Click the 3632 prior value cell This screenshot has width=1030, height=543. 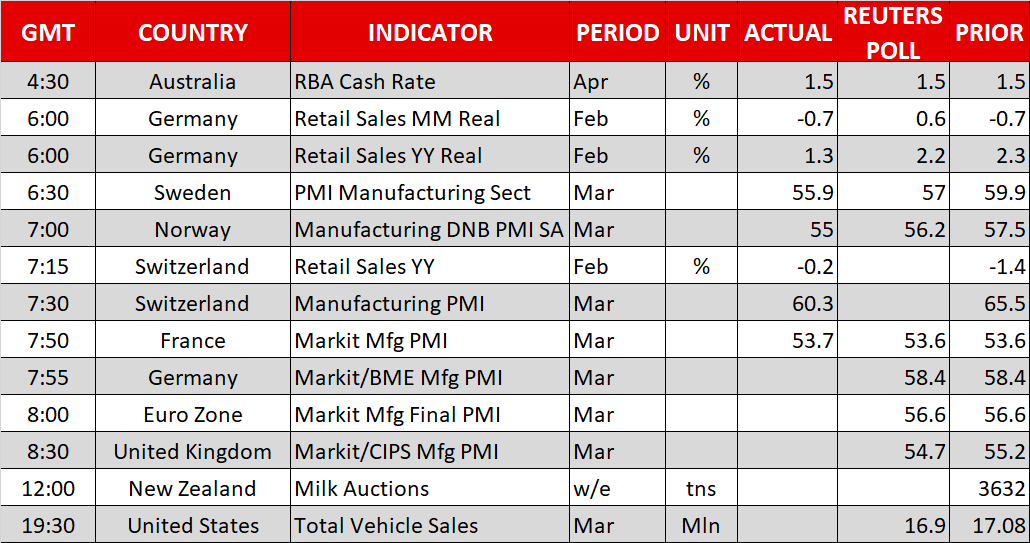(989, 489)
